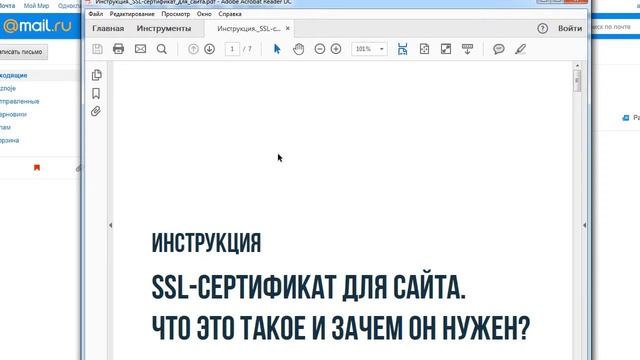The width and height of the screenshot is (640, 360).
Task: Open bookmarks panel icon
Action: [96, 93]
